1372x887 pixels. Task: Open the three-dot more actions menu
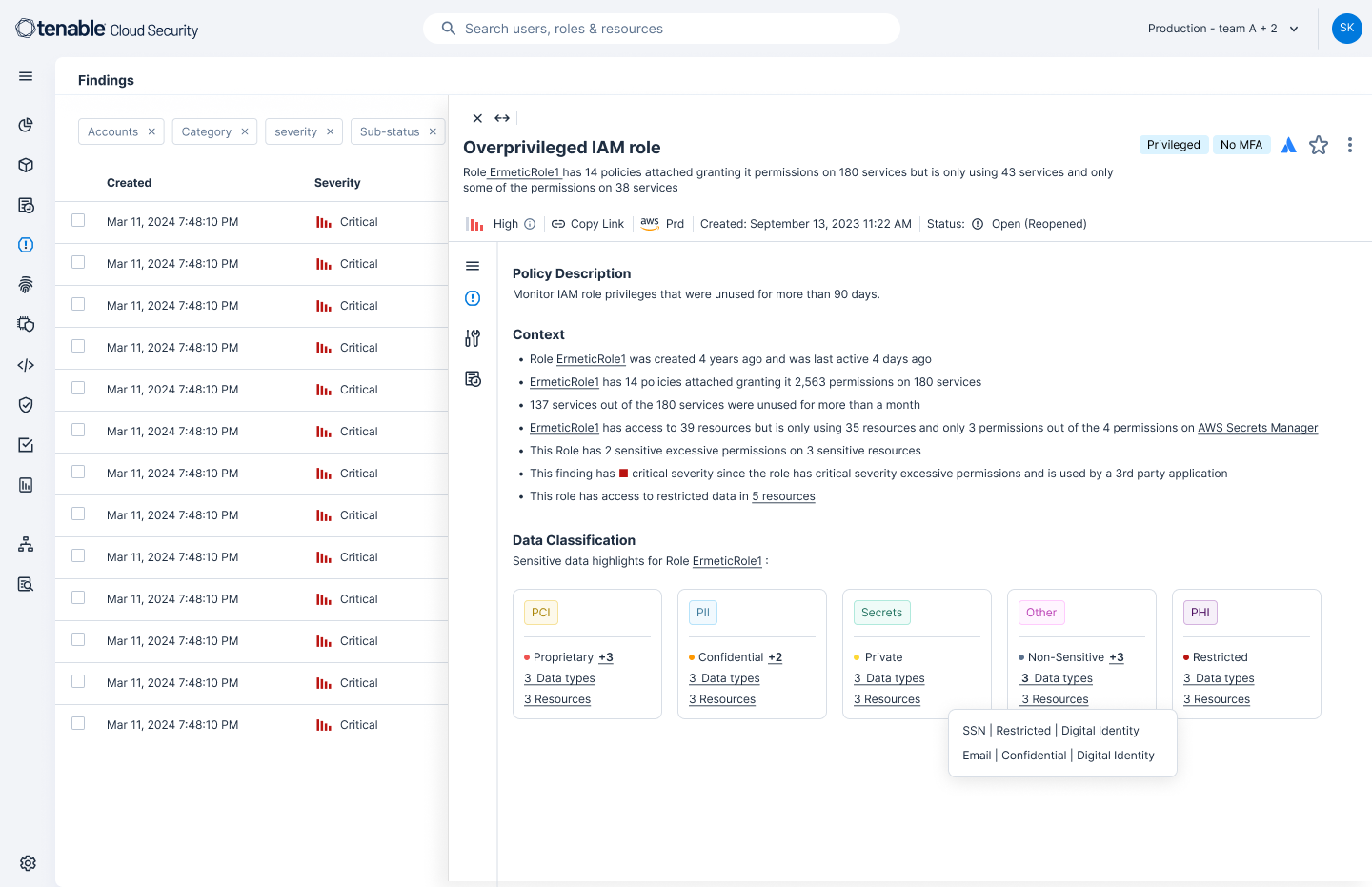(1349, 145)
